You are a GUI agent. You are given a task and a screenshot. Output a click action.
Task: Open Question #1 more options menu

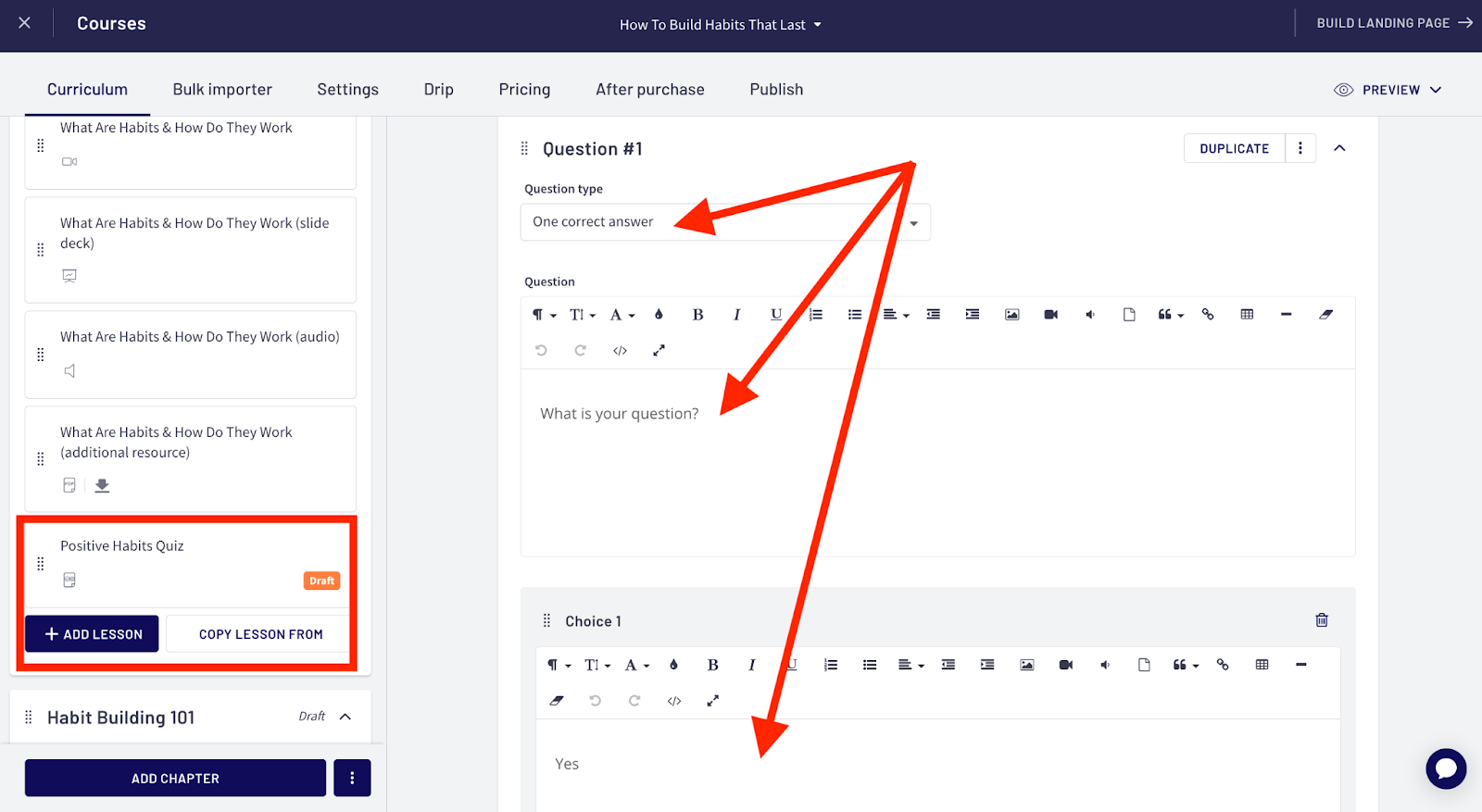pos(1300,148)
